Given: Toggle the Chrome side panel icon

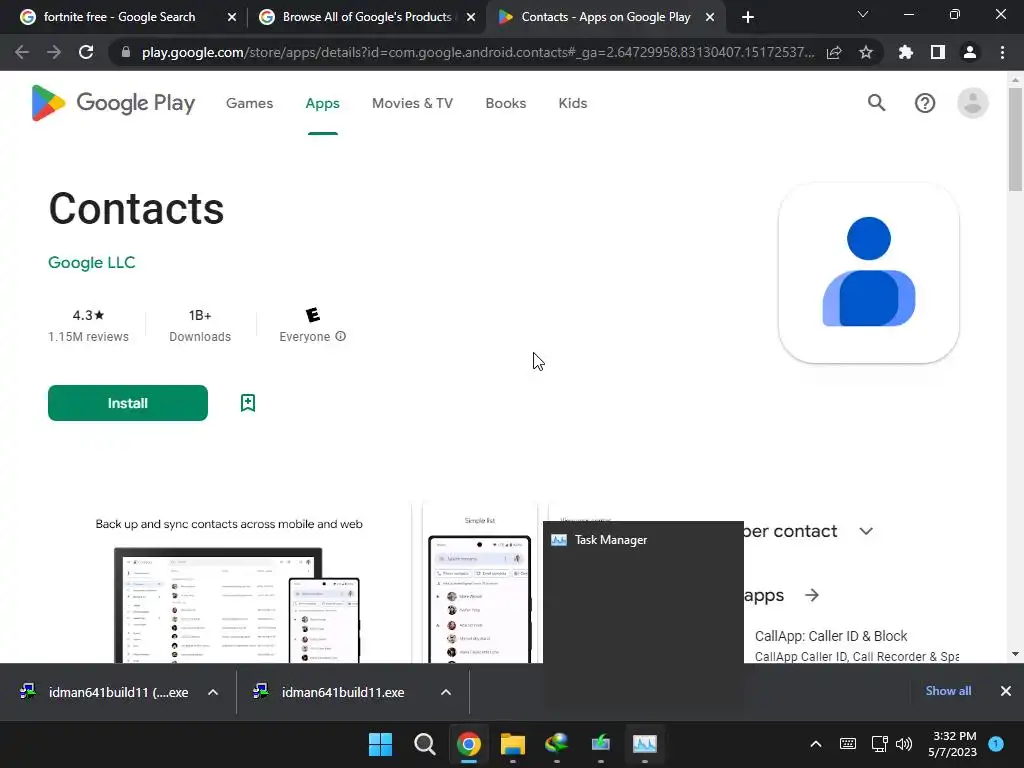Looking at the screenshot, I should (x=938, y=52).
